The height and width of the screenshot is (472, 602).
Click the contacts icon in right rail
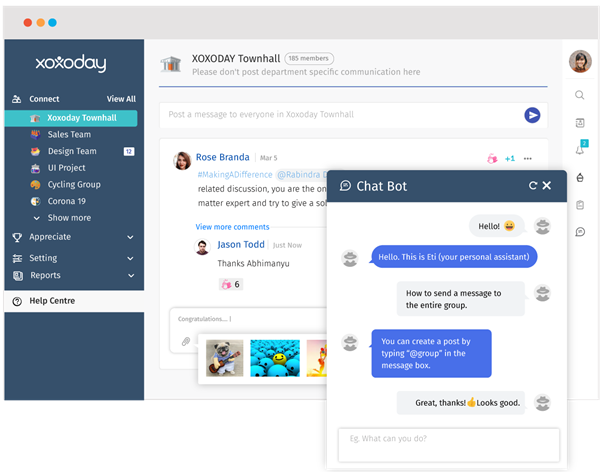pos(580,123)
